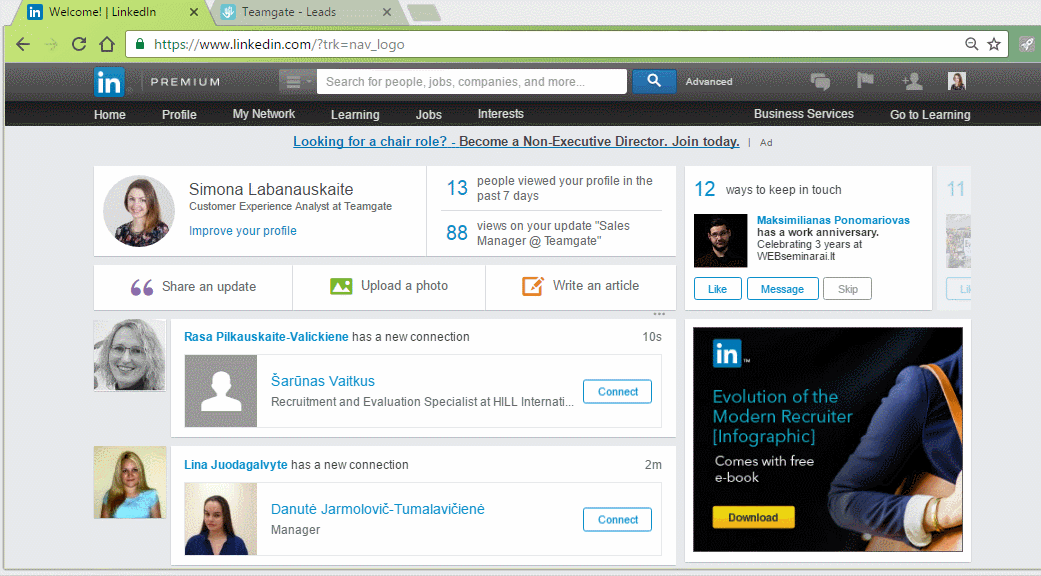Open 12 ways to keep in touch
Viewport: 1041px width, 576px height.
[768, 189]
